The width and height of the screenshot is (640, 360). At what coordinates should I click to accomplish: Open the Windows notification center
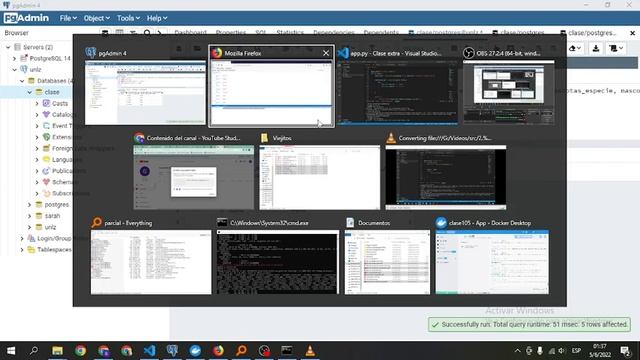point(625,351)
